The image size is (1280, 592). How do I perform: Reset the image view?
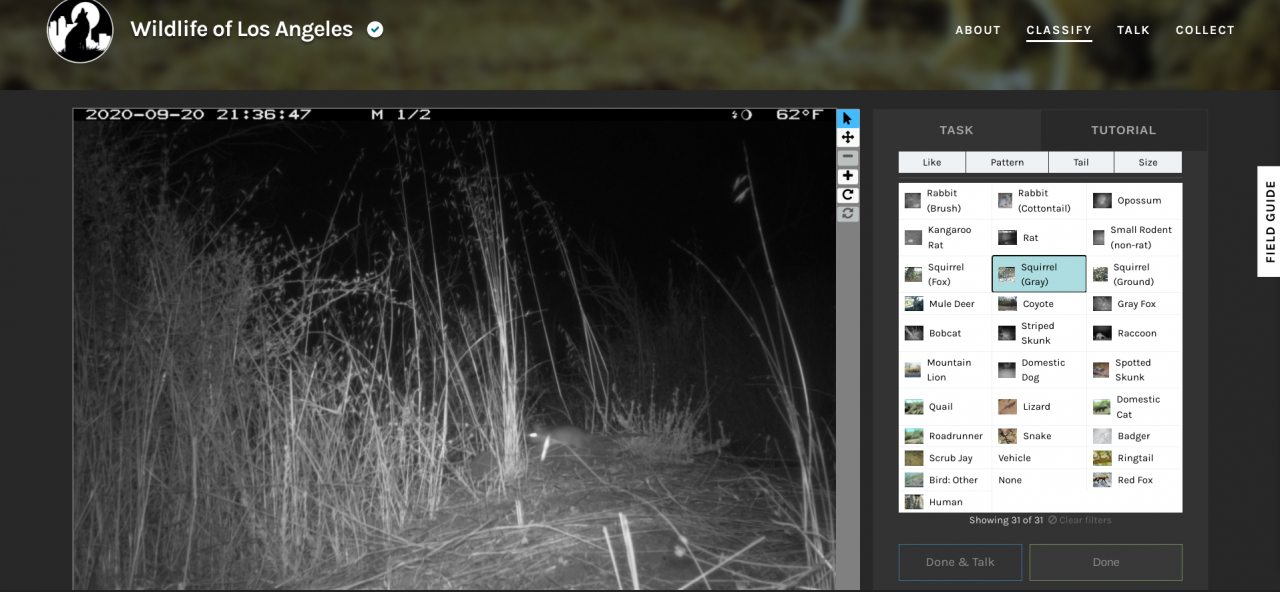848,213
